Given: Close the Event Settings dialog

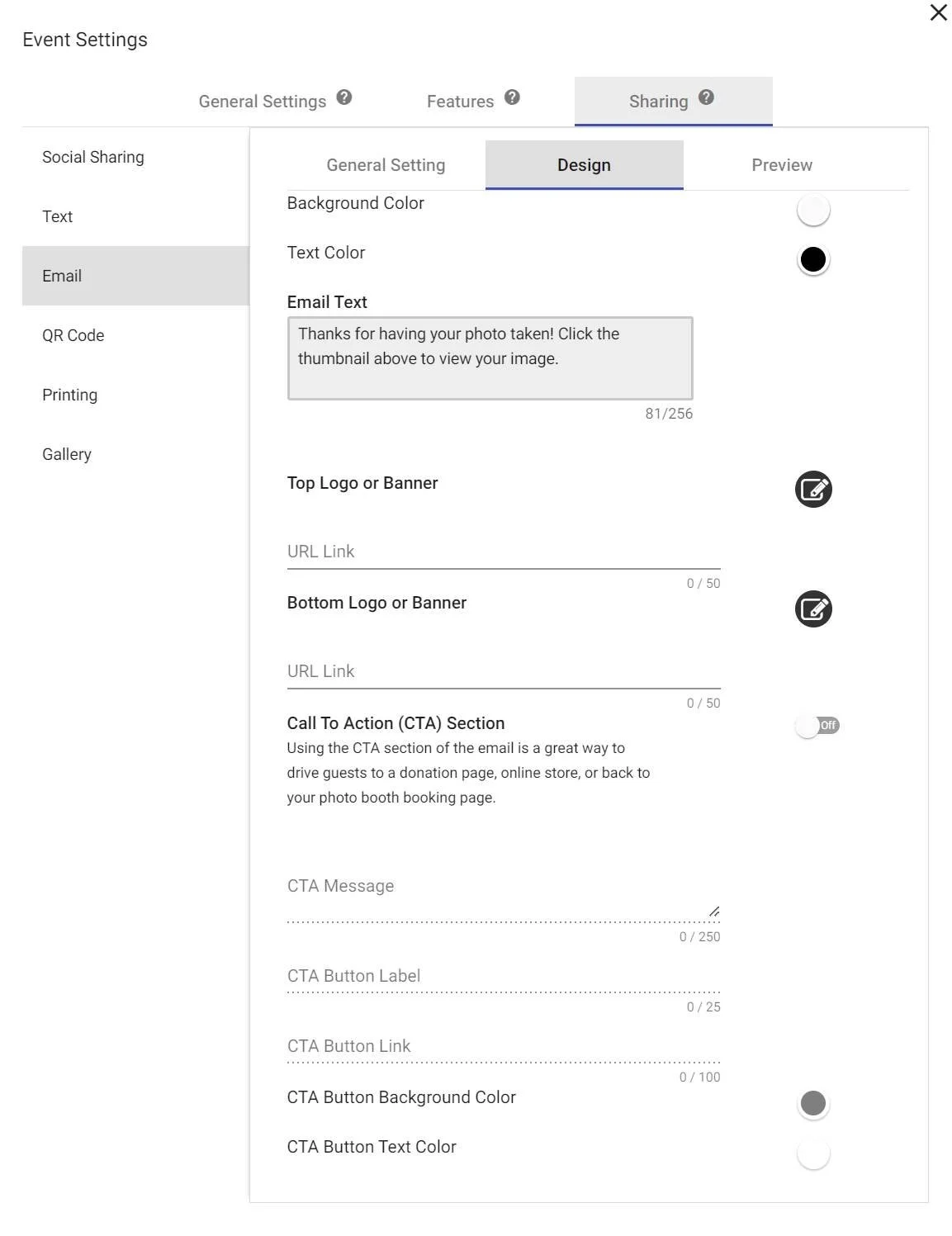Looking at the screenshot, I should [x=938, y=12].
